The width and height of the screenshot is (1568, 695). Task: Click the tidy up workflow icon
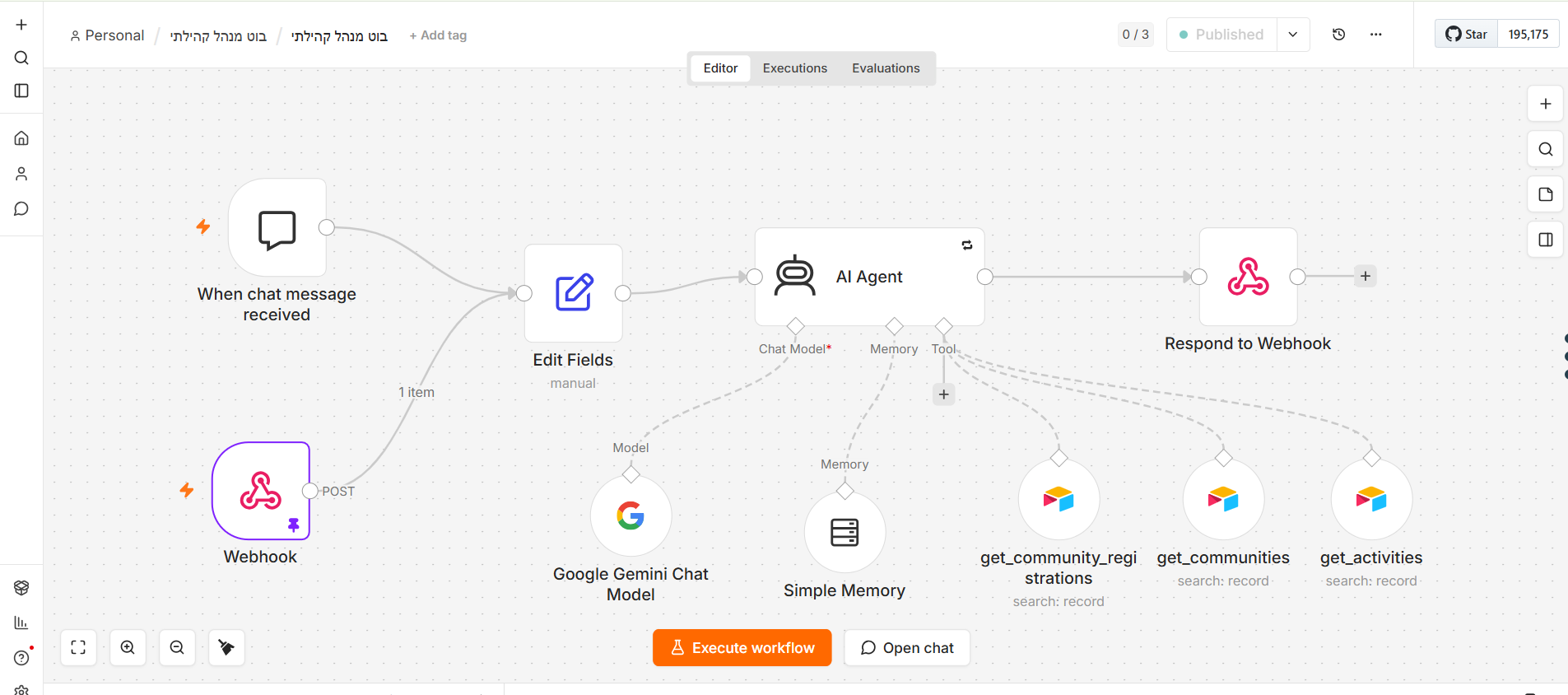pos(226,648)
